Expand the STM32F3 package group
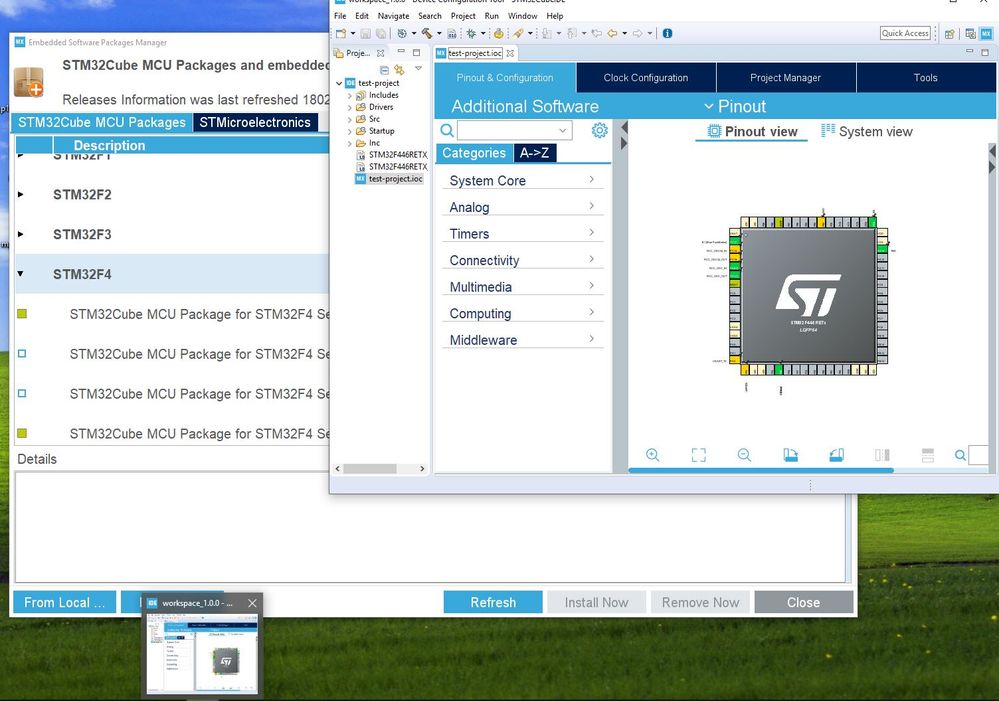This screenshot has height=701, width=999. 21,234
